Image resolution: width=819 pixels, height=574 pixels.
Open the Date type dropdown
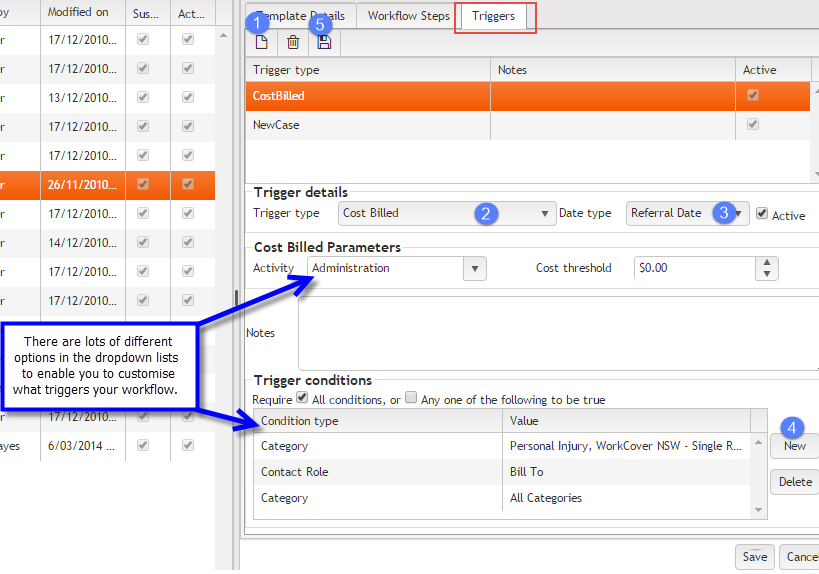(x=738, y=213)
